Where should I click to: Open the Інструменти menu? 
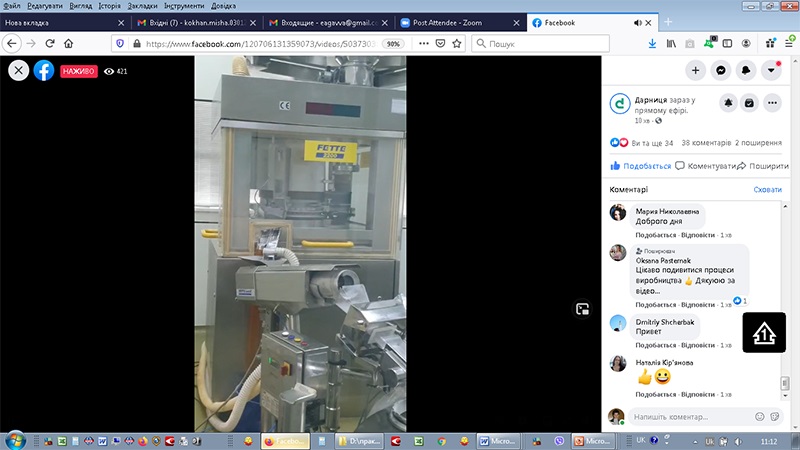[184, 6]
